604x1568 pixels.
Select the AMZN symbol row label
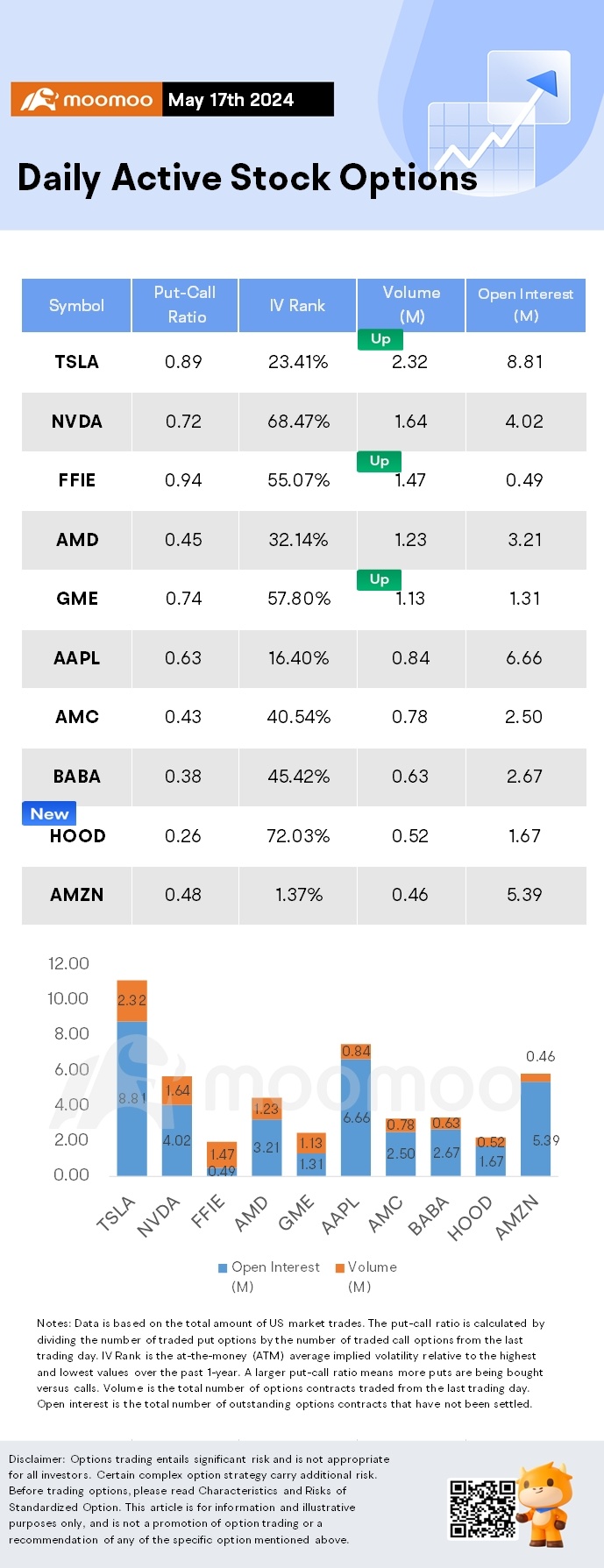coord(77,895)
